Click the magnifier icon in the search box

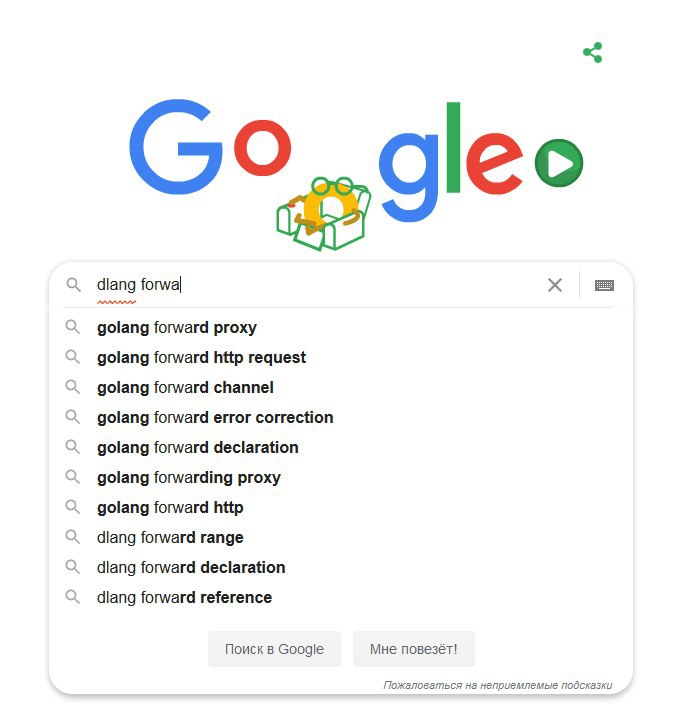pos(73,285)
